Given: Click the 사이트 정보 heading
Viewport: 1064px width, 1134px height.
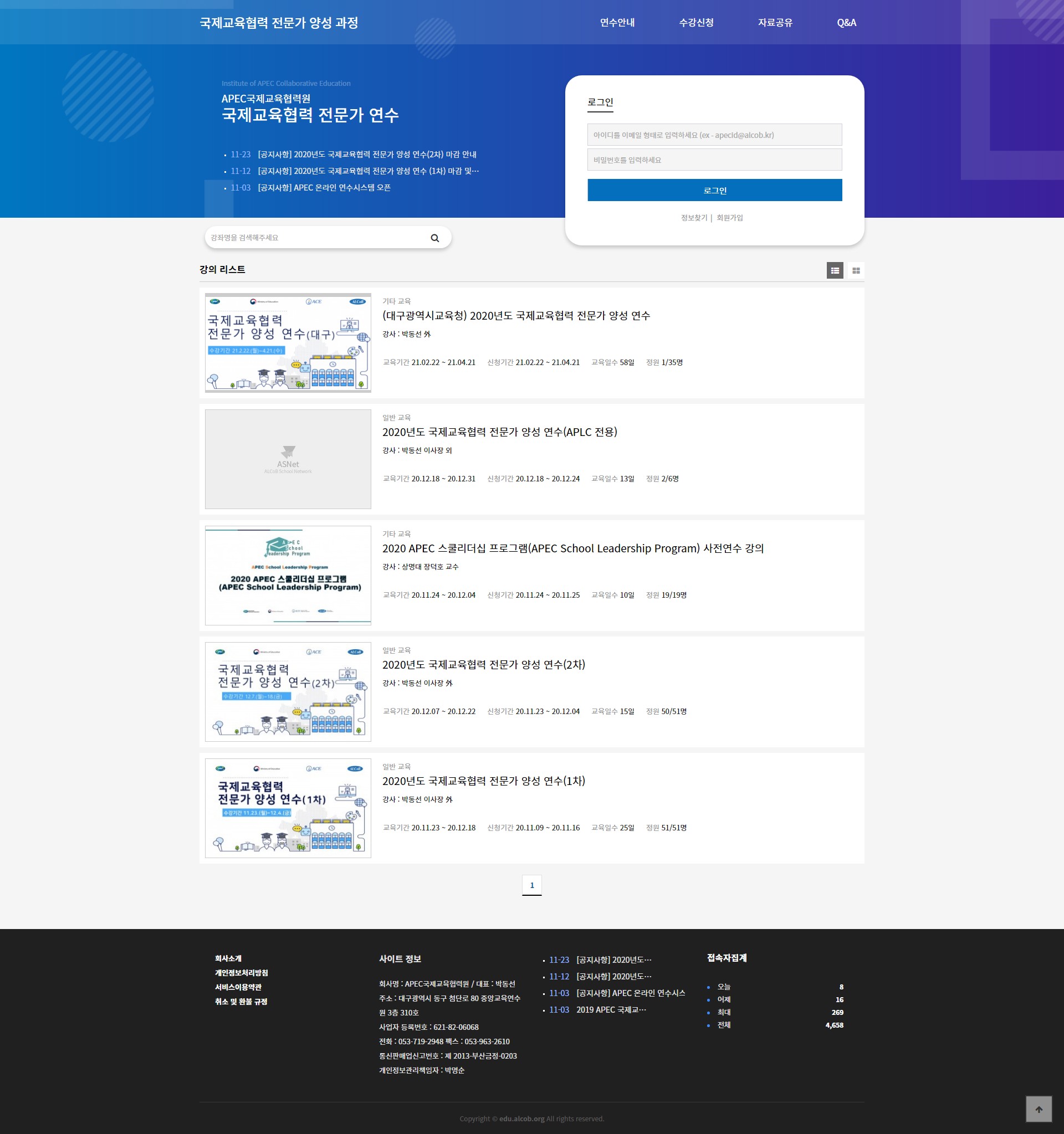Looking at the screenshot, I should [x=400, y=959].
